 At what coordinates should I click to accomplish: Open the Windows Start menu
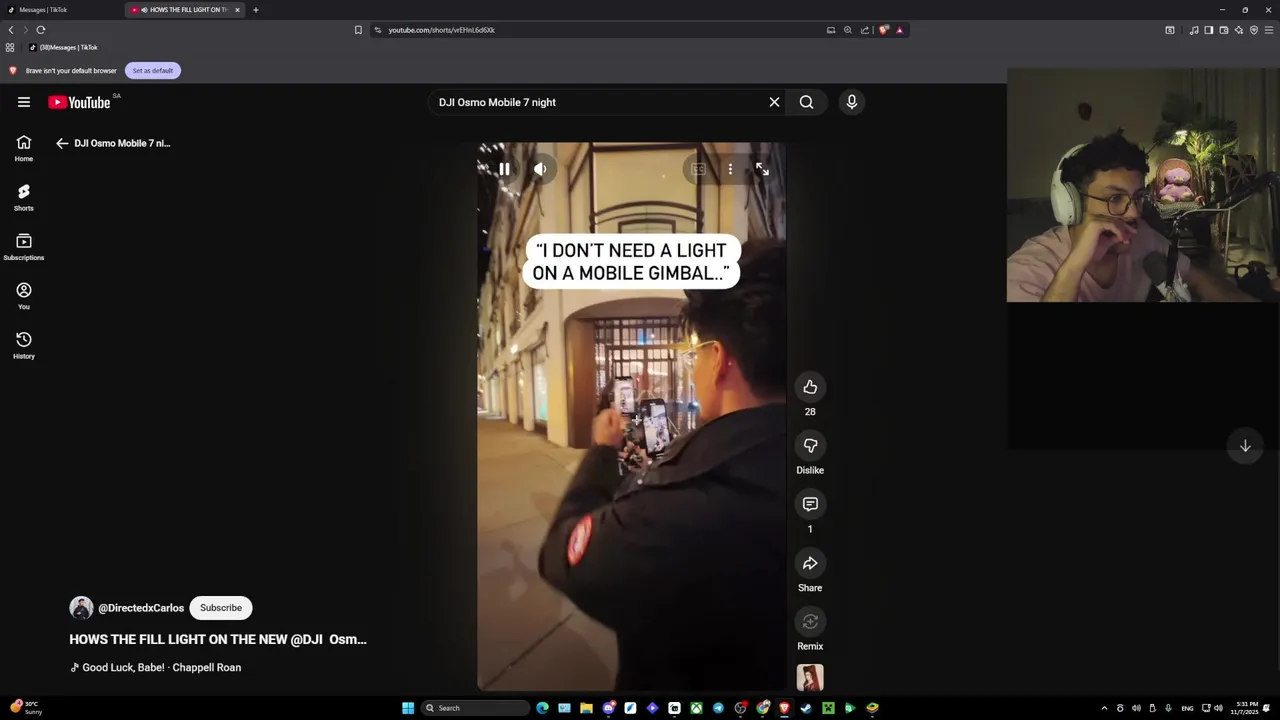pyautogui.click(x=408, y=708)
